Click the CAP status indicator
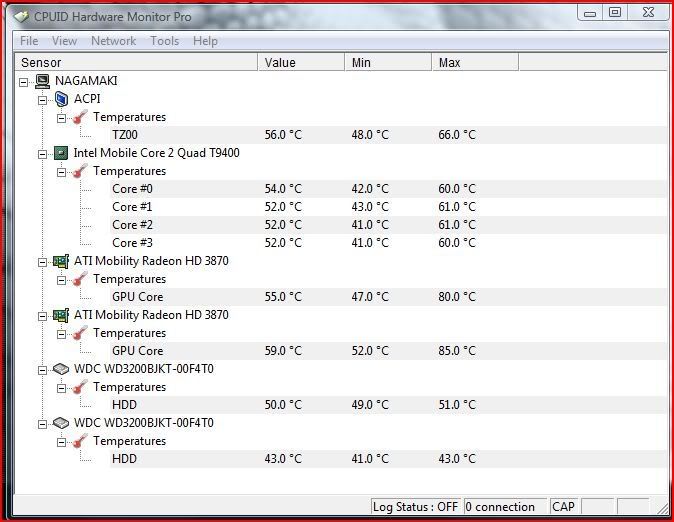 click(563, 507)
